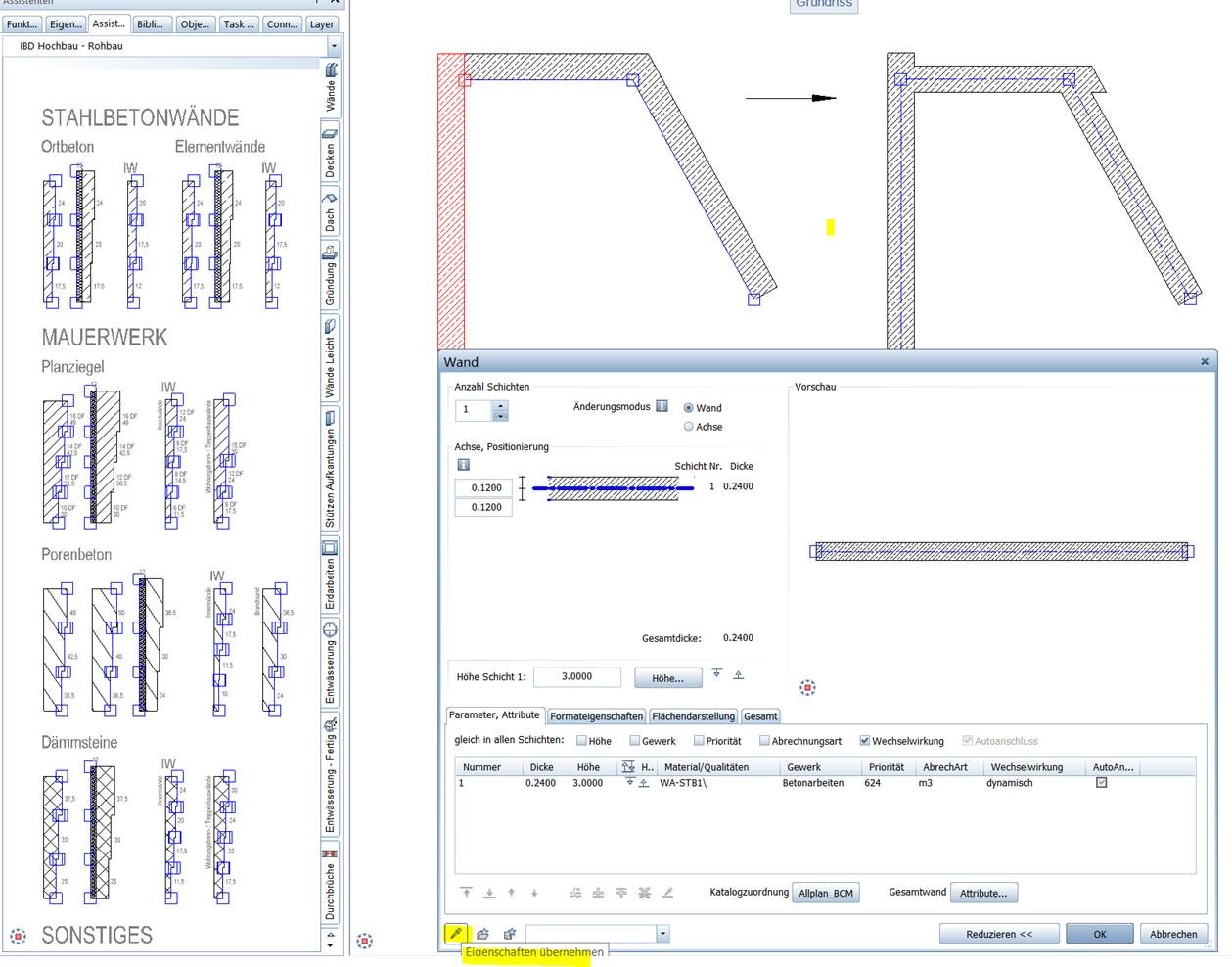Click the Eigenschaften übernehmen pipette icon
Image resolution: width=1232 pixels, height=967 pixels.
456,934
